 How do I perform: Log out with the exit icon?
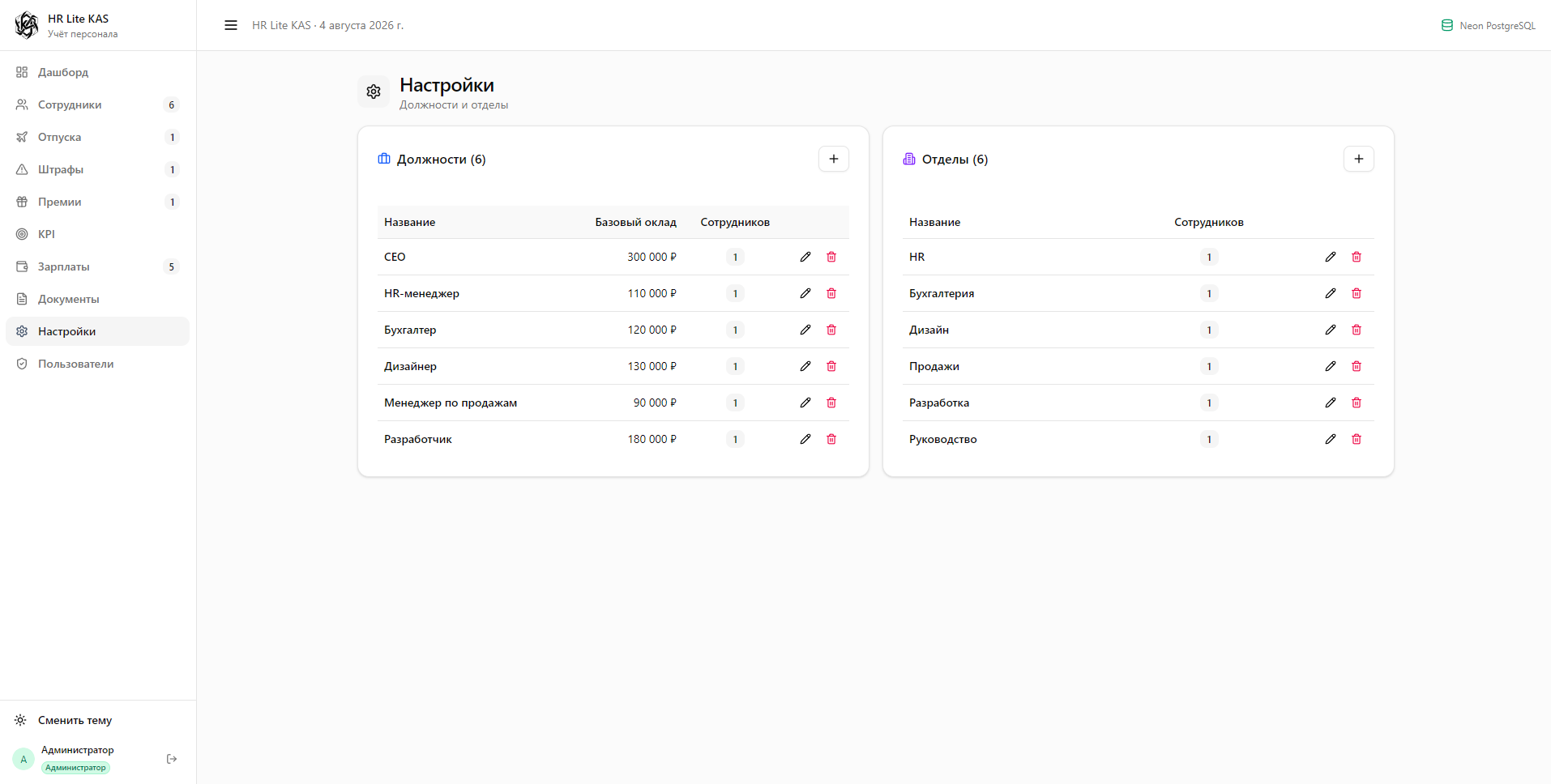point(172,759)
